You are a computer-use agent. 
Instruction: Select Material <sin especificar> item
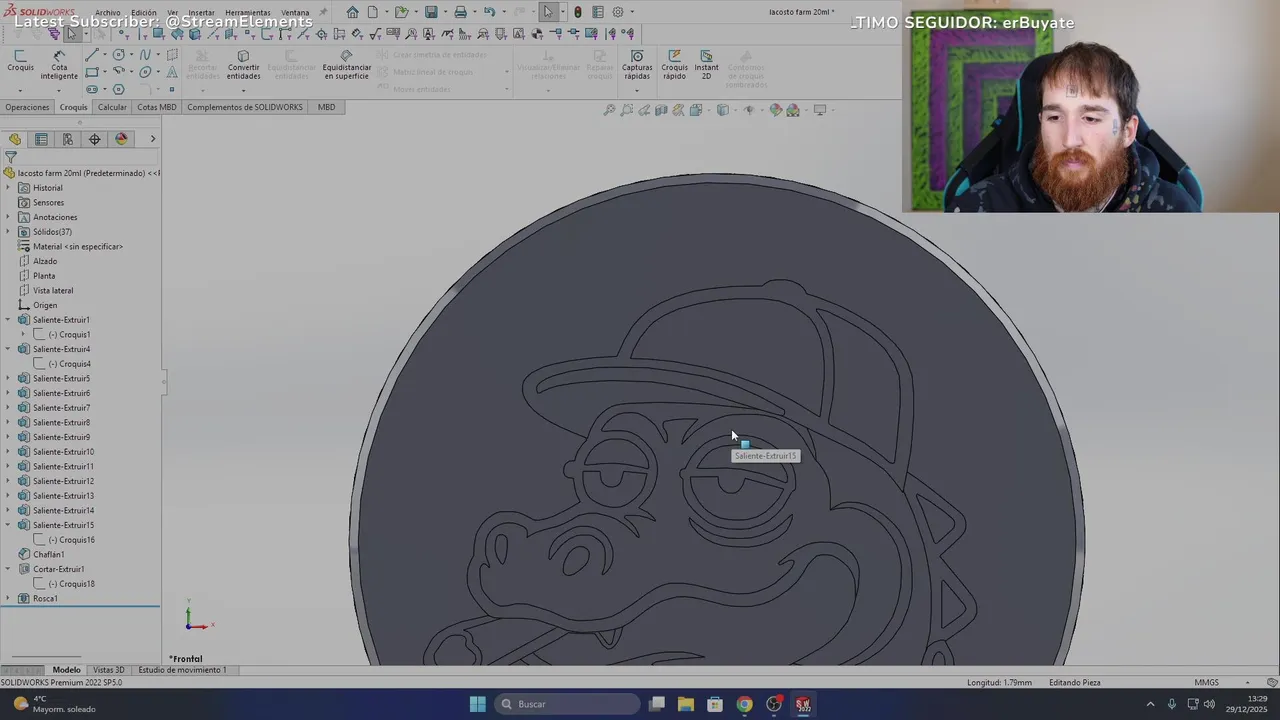(78, 246)
